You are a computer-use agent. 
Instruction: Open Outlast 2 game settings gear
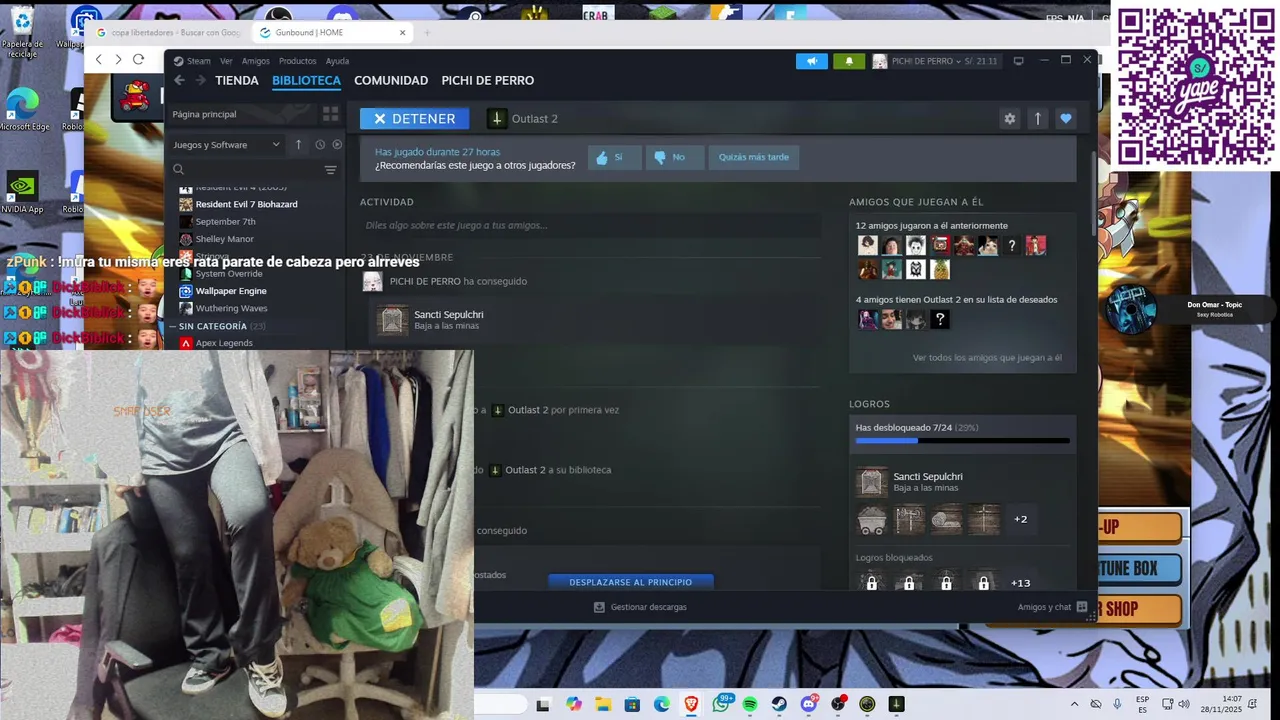[x=1010, y=118]
